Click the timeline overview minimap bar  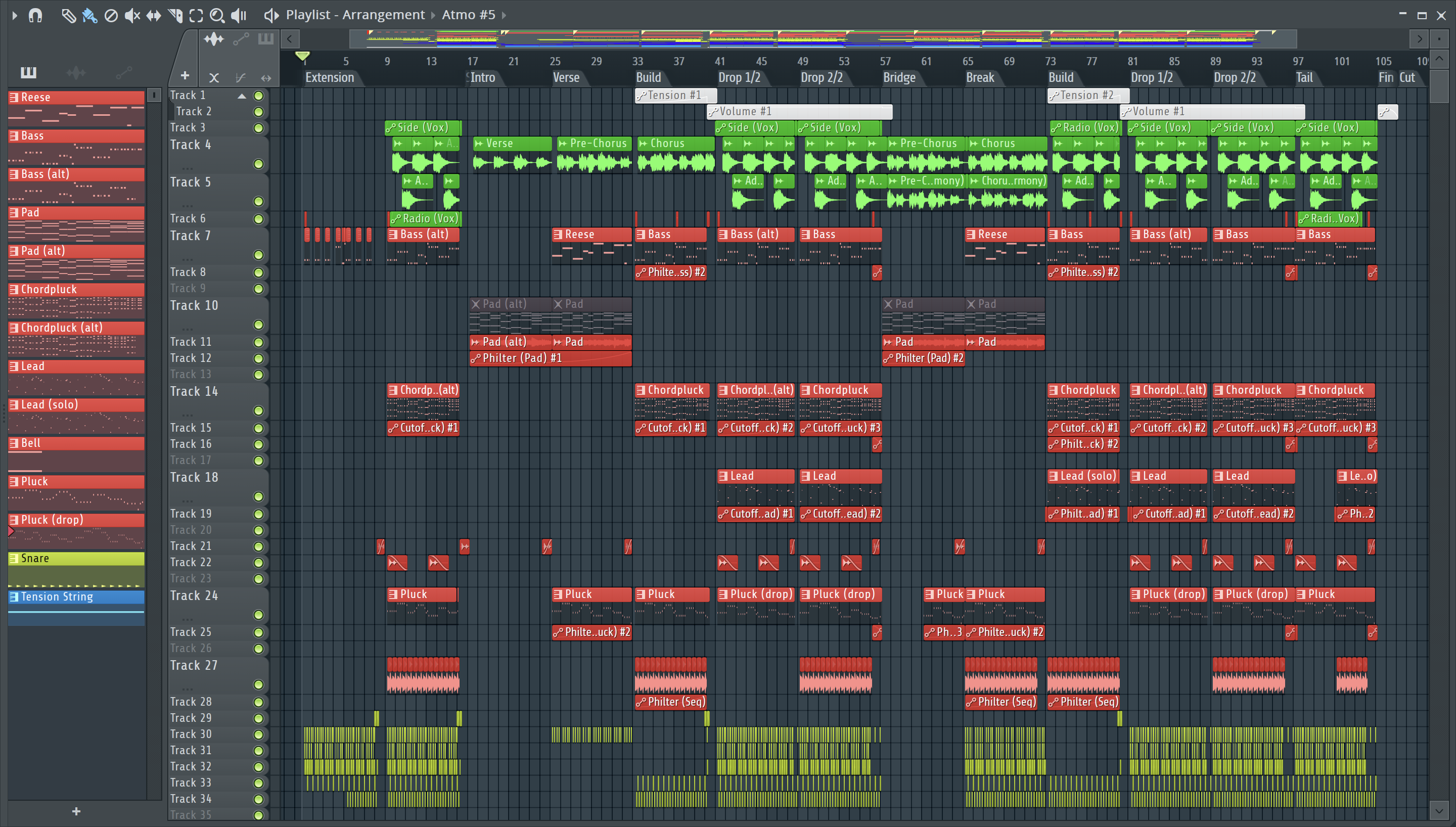(x=822, y=38)
